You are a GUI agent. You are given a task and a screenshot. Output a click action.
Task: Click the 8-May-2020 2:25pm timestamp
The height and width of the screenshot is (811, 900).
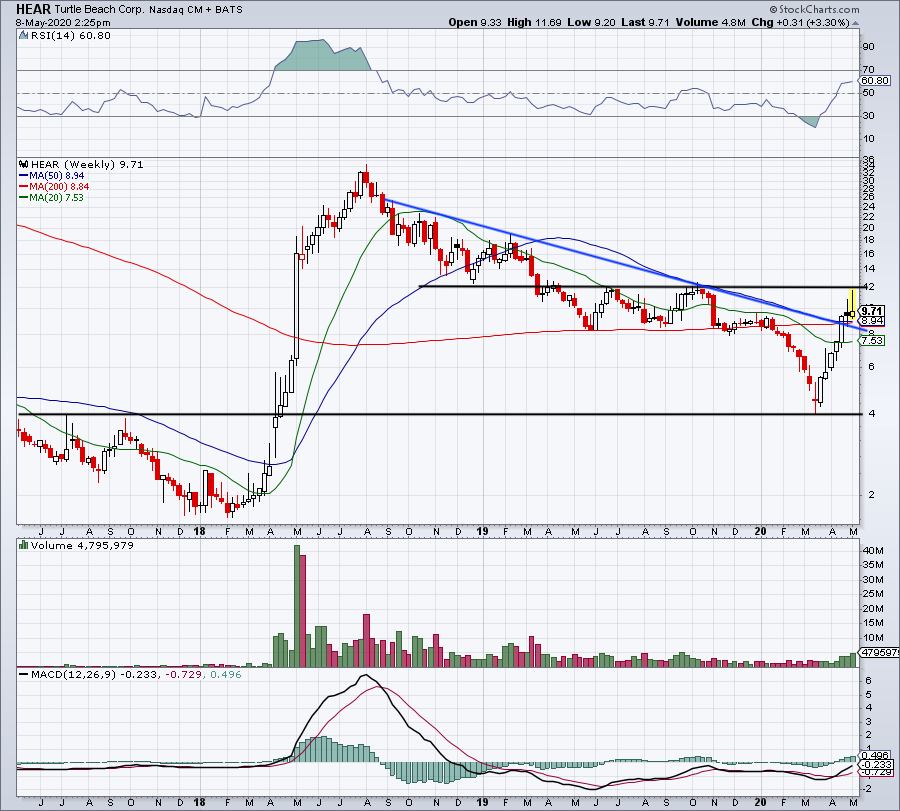pyautogui.click(x=63, y=23)
